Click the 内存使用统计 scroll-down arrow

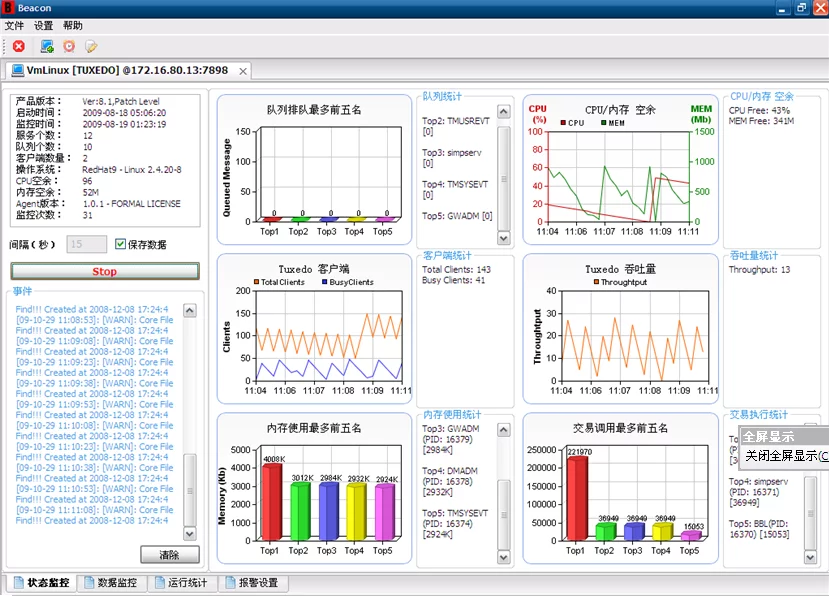[504, 557]
